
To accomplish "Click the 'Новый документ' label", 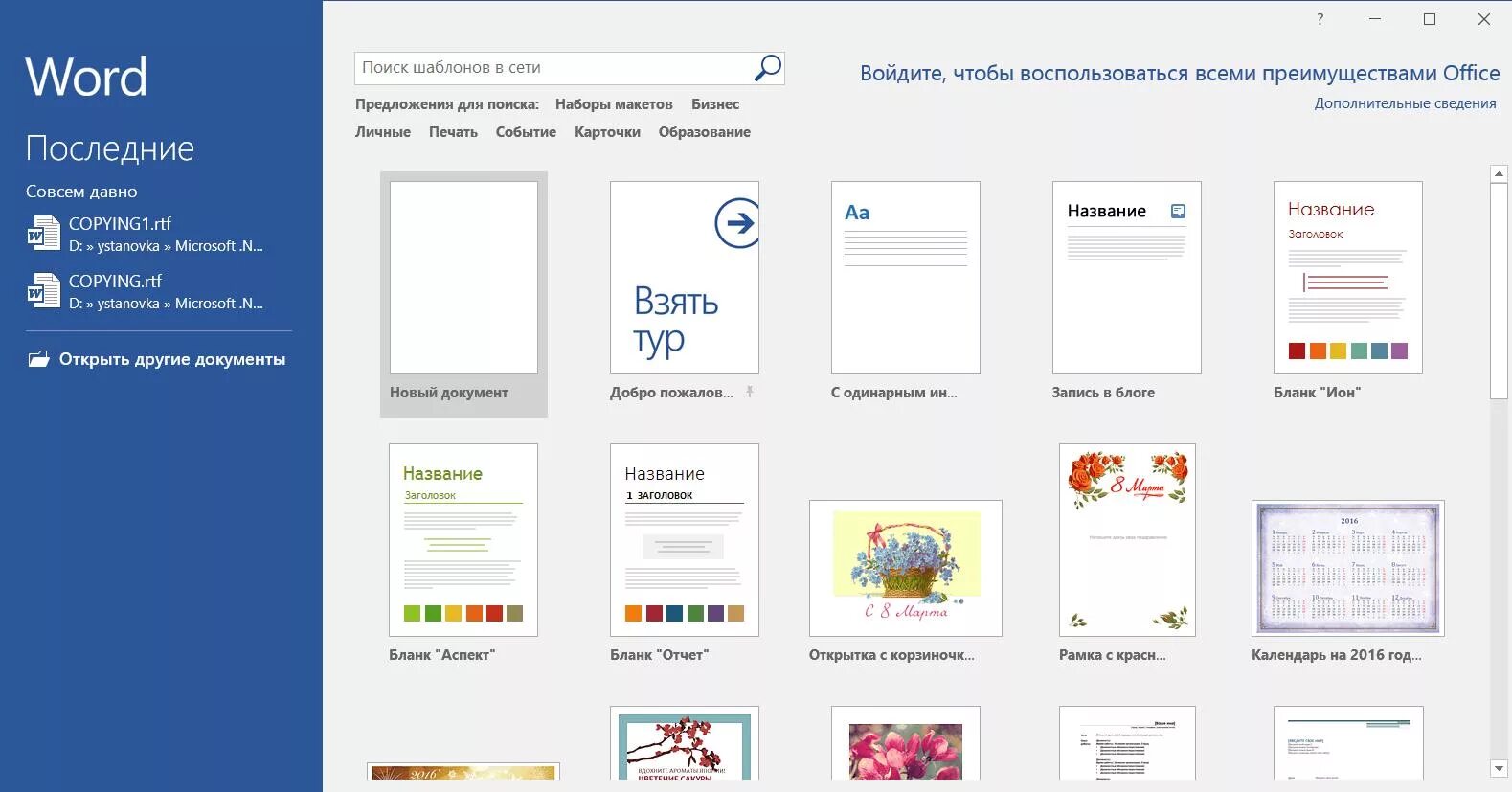I will point(449,393).
